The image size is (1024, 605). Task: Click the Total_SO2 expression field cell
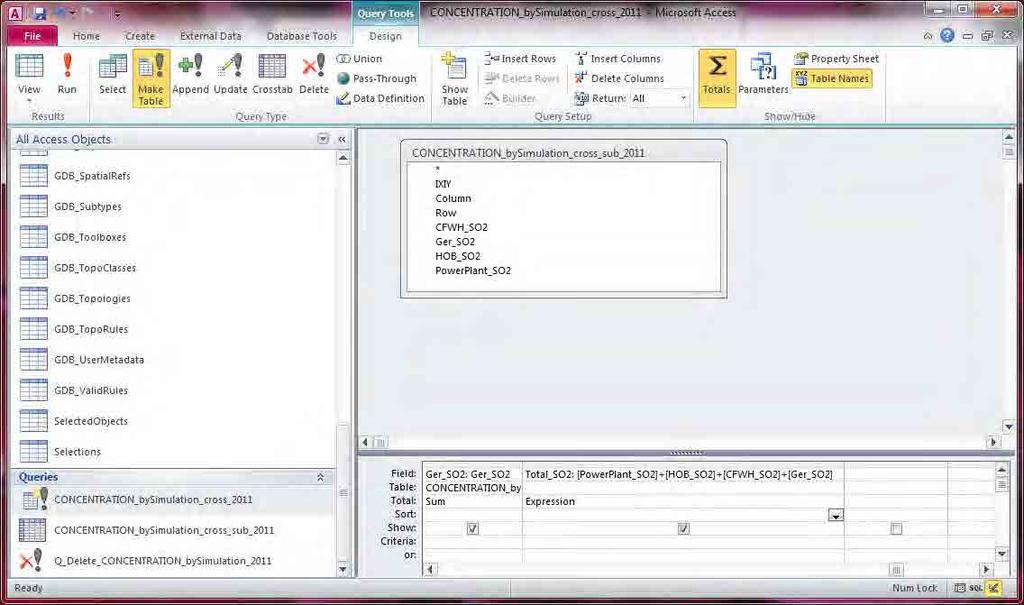pyautogui.click(x=682, y=474)
